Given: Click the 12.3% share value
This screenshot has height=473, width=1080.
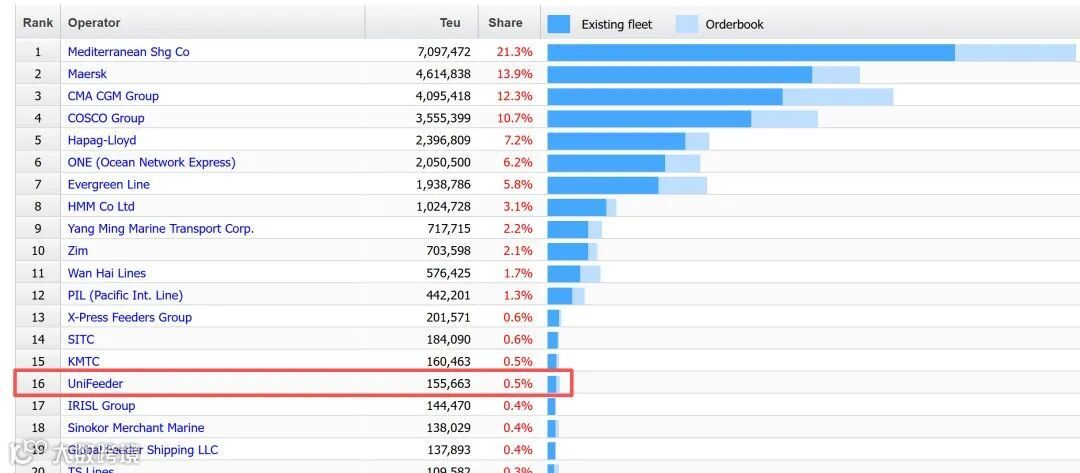Looking at the screenshot, I should [515, 96].
